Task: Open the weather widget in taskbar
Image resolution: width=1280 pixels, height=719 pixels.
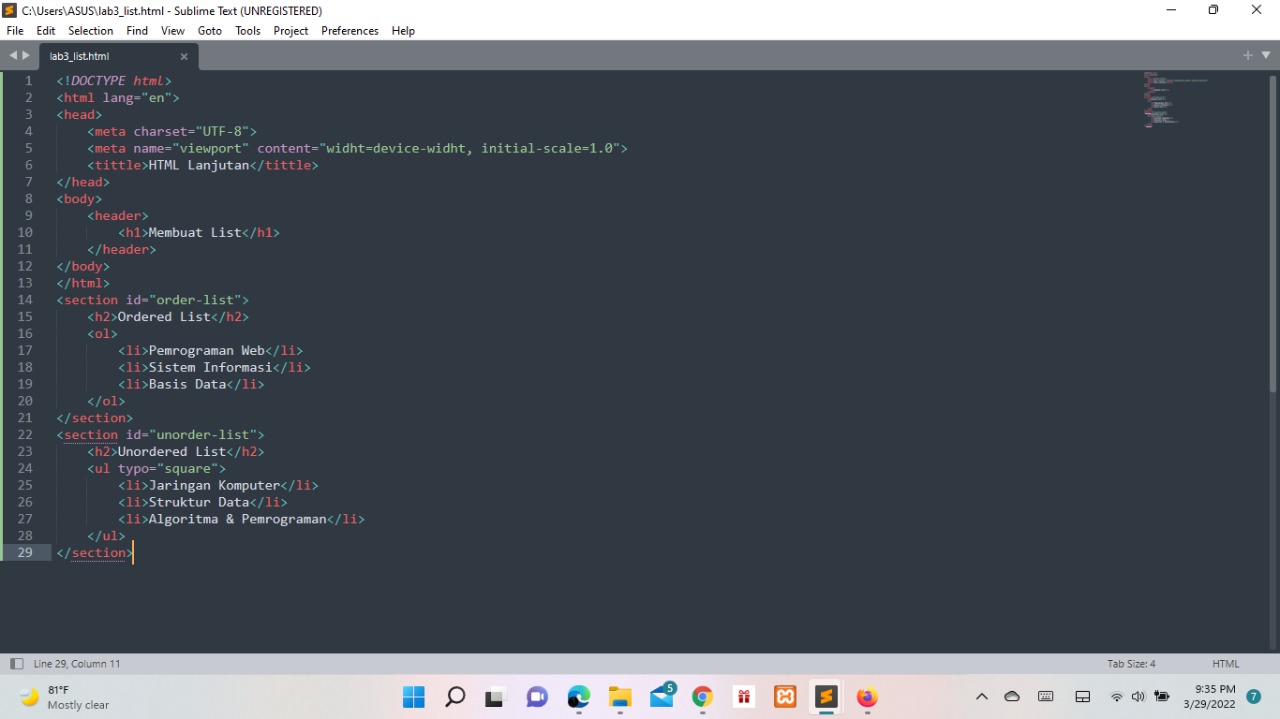Action: (x=65, y=697)
